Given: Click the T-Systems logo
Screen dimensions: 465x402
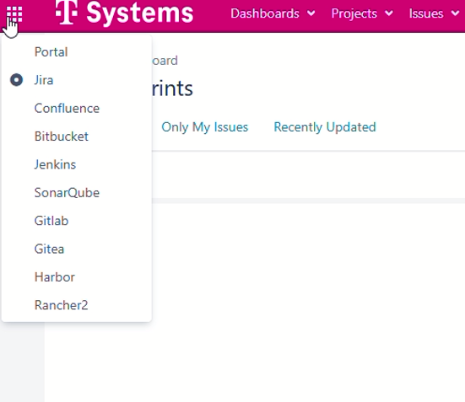Looking at the screenshot, I should click(x=124, y=13).
